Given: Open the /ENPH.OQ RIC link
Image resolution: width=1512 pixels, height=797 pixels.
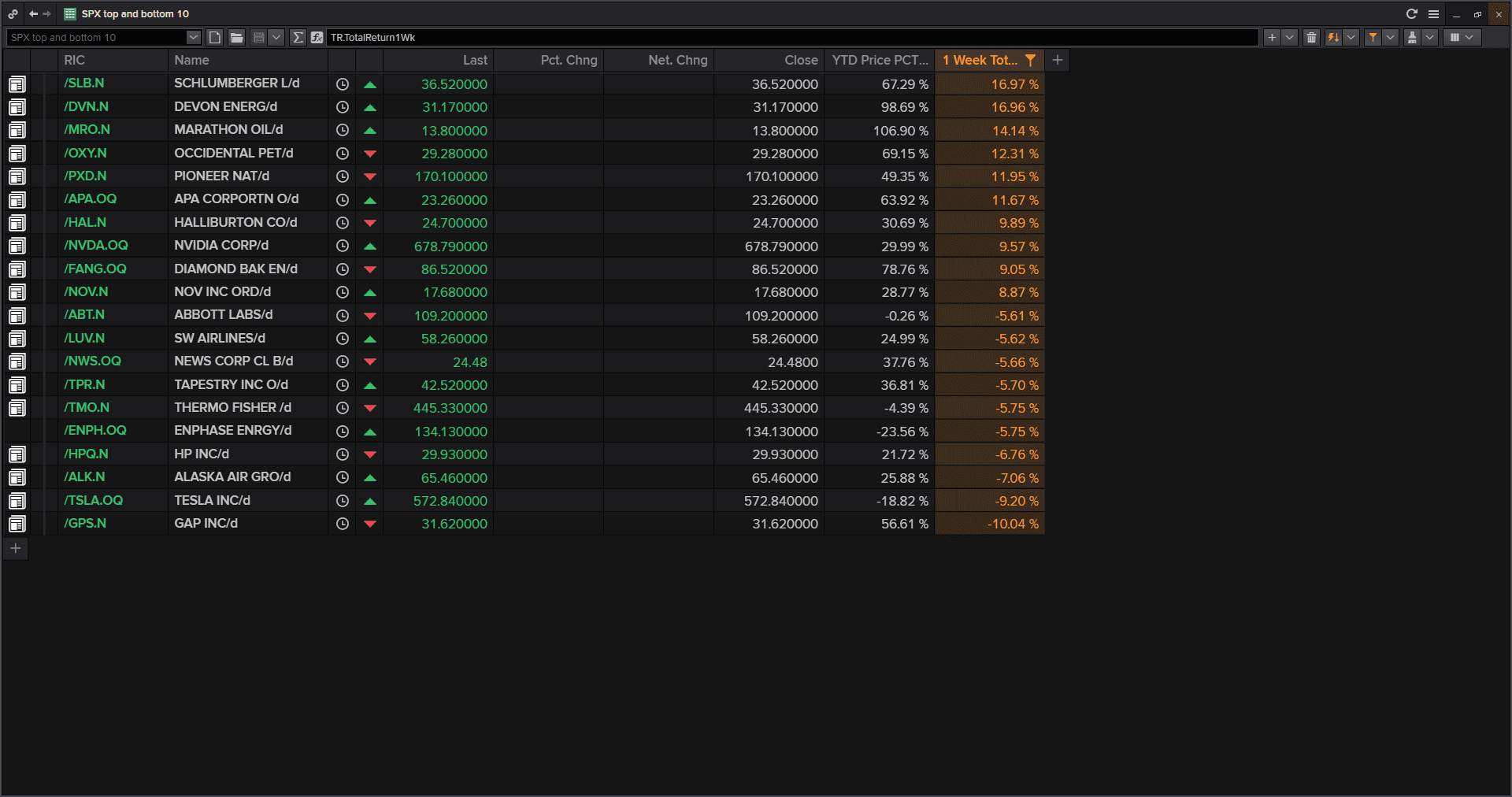Looking at the screenshot, I should coord(95,431).
